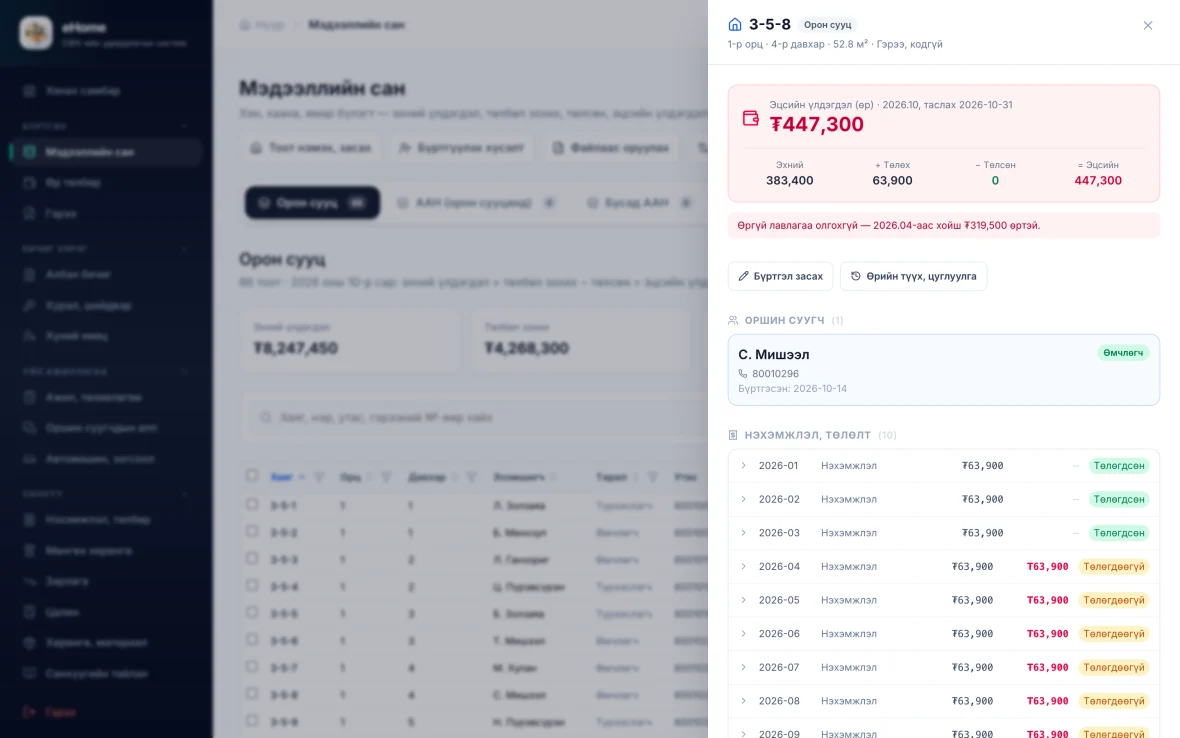The width and height of the screenshot is (1180, 738).
Task: Click the pencil icon on Бүртгэл засах
Action: coord(744,276)
